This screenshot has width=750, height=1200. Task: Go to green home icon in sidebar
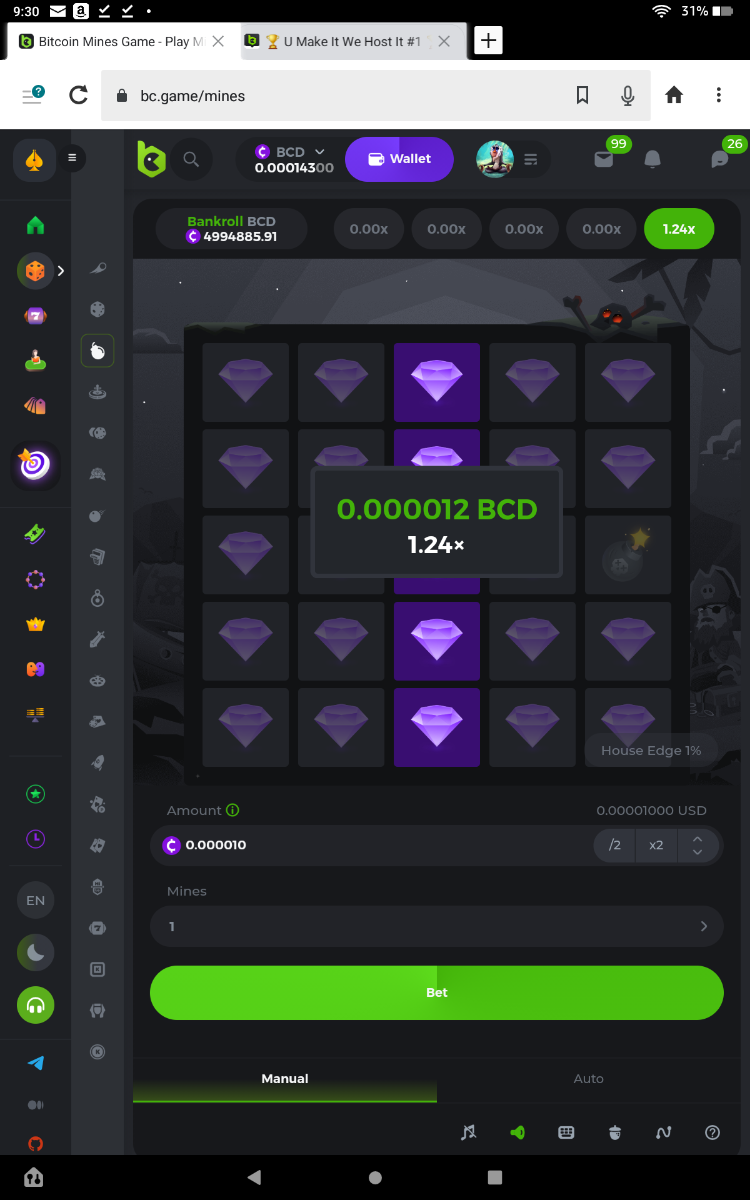(36, 225)
